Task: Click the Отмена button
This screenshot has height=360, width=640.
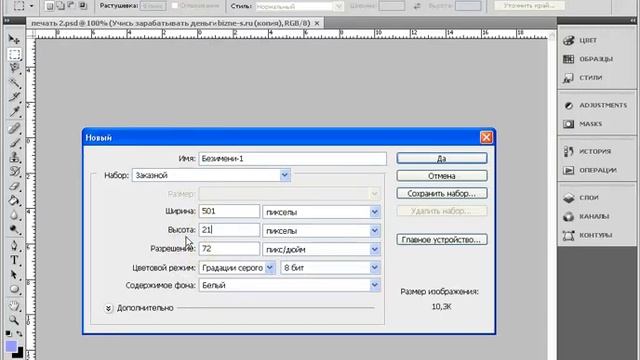Action: (x=442, y=176)
